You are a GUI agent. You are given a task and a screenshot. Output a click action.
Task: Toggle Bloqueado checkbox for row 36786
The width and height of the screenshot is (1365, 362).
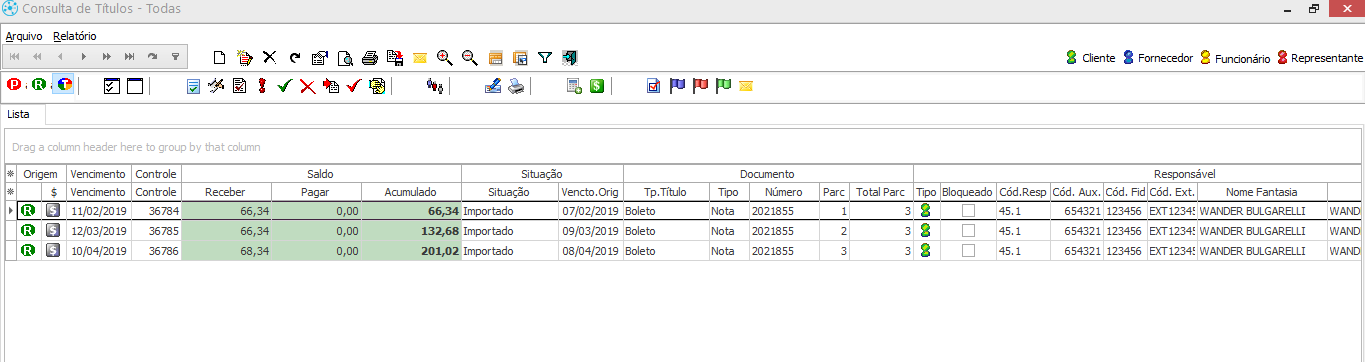point(968,250)
